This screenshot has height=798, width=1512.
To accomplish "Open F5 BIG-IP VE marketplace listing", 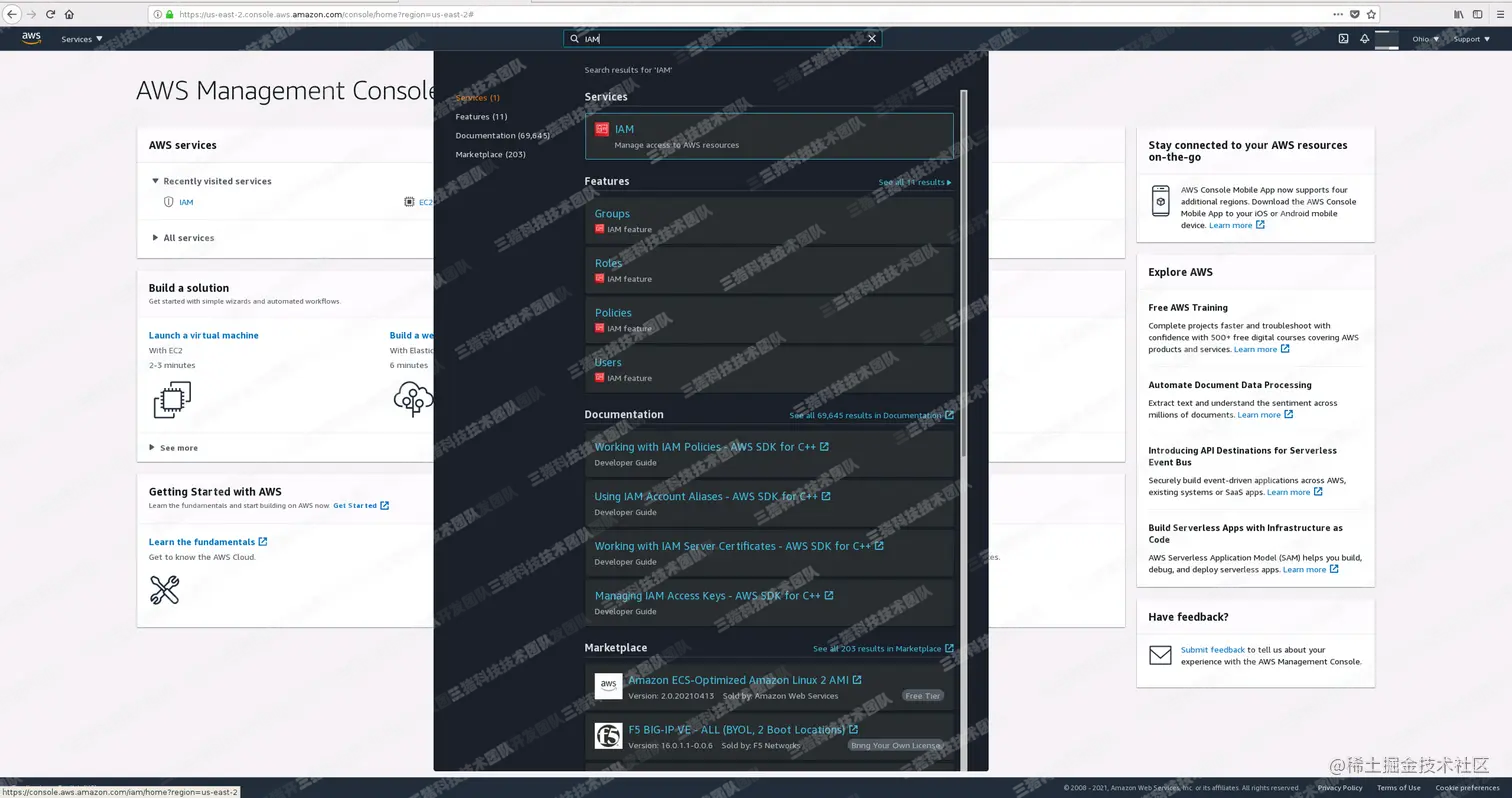I will [x=742, y=730].
